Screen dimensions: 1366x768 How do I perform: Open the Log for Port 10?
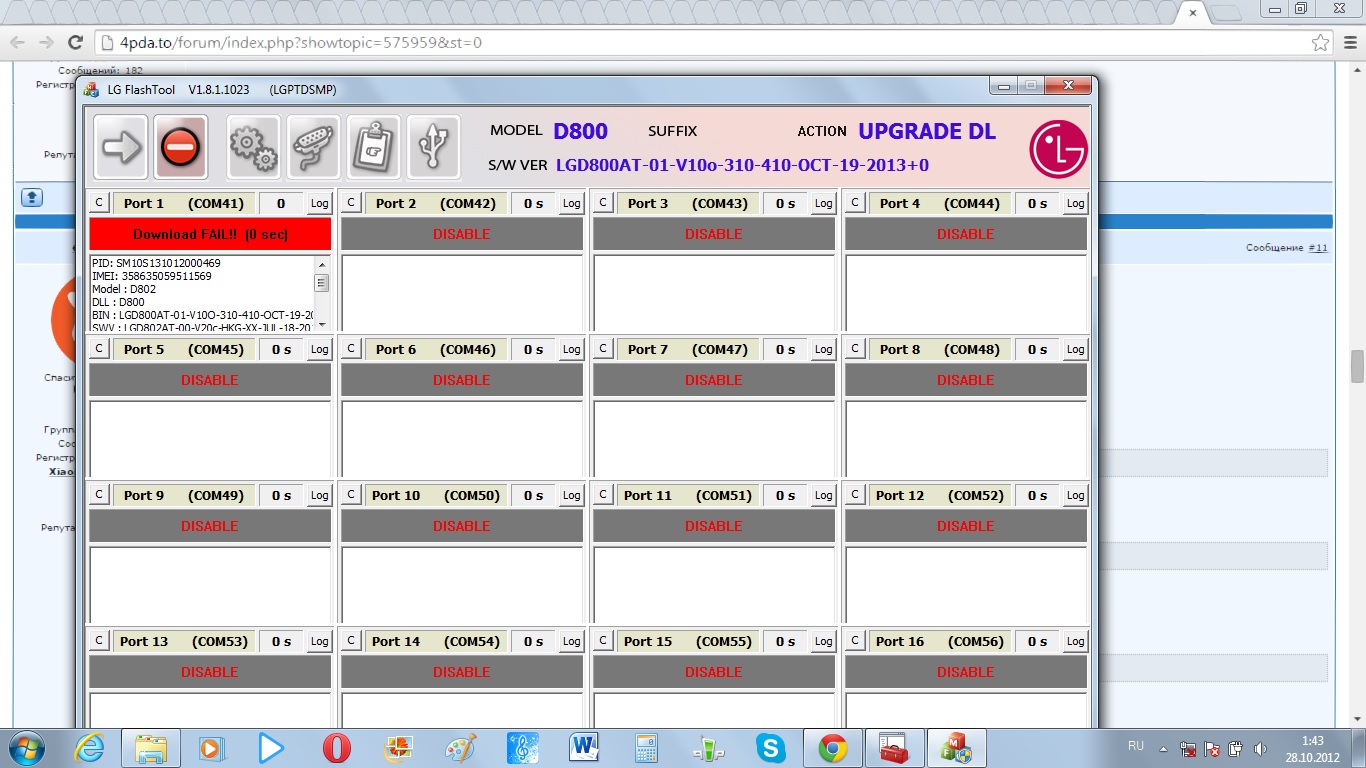pyautogui.click(x=571, y=495)
